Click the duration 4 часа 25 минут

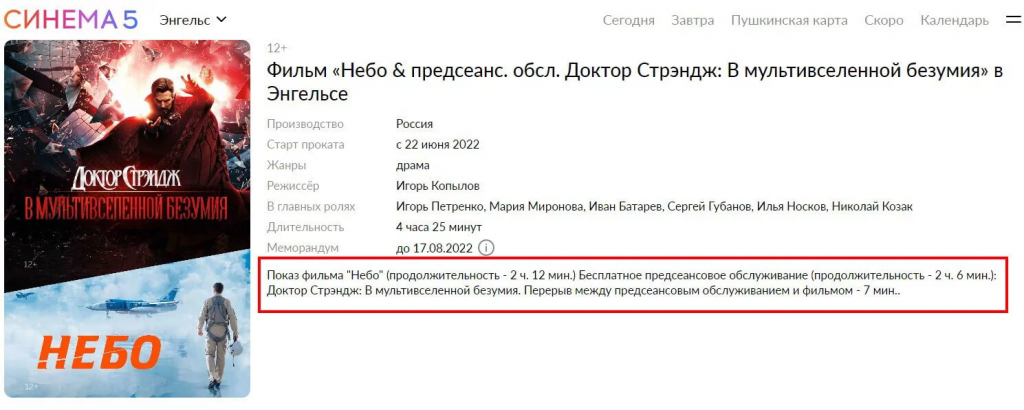(439, 227)
